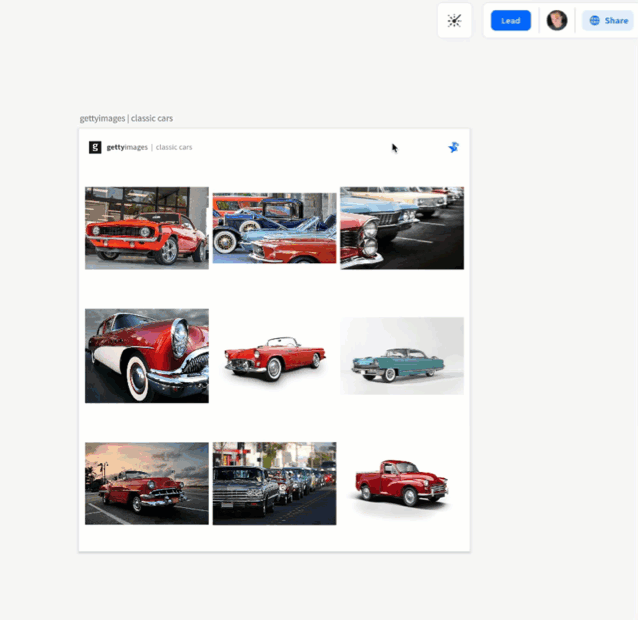Click 'classic cars' text in card header
638x620 pixels.
click(174, 147)
